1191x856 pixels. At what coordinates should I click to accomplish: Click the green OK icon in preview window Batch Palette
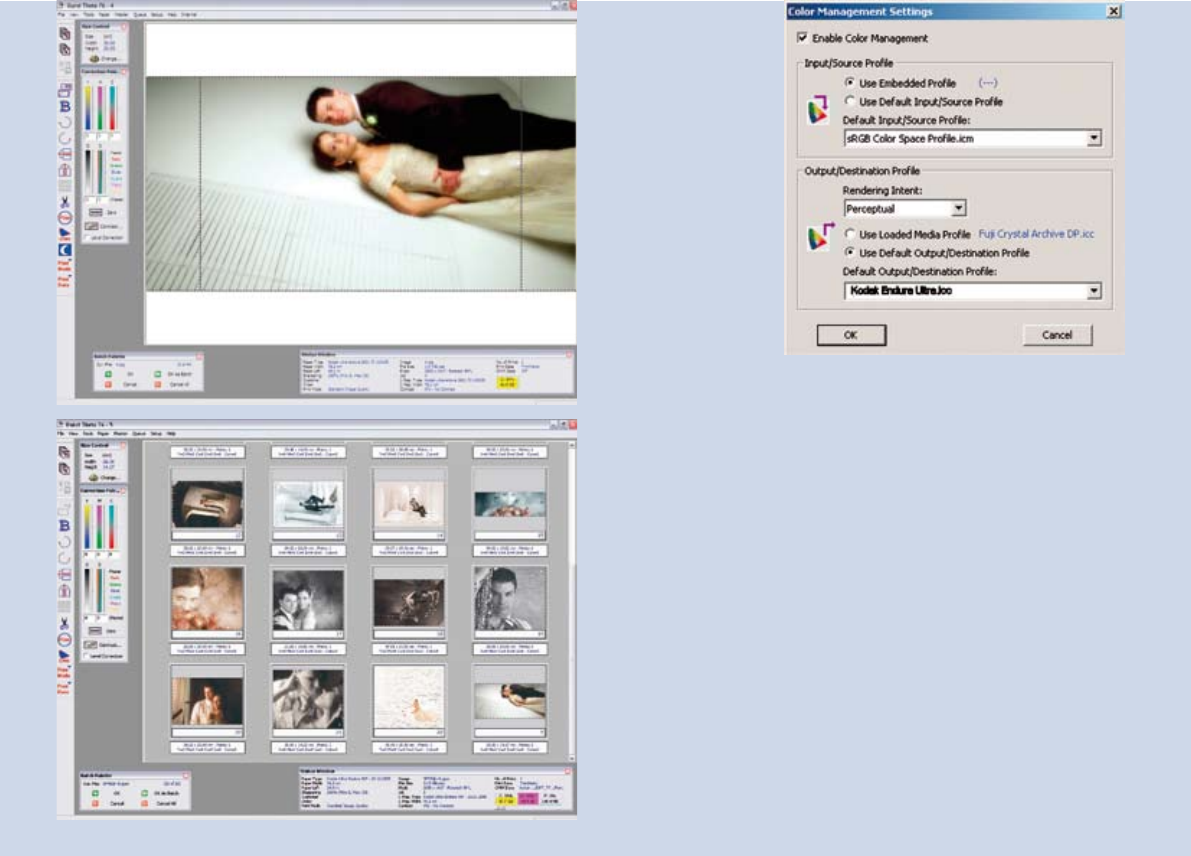[x=108, y=374]
